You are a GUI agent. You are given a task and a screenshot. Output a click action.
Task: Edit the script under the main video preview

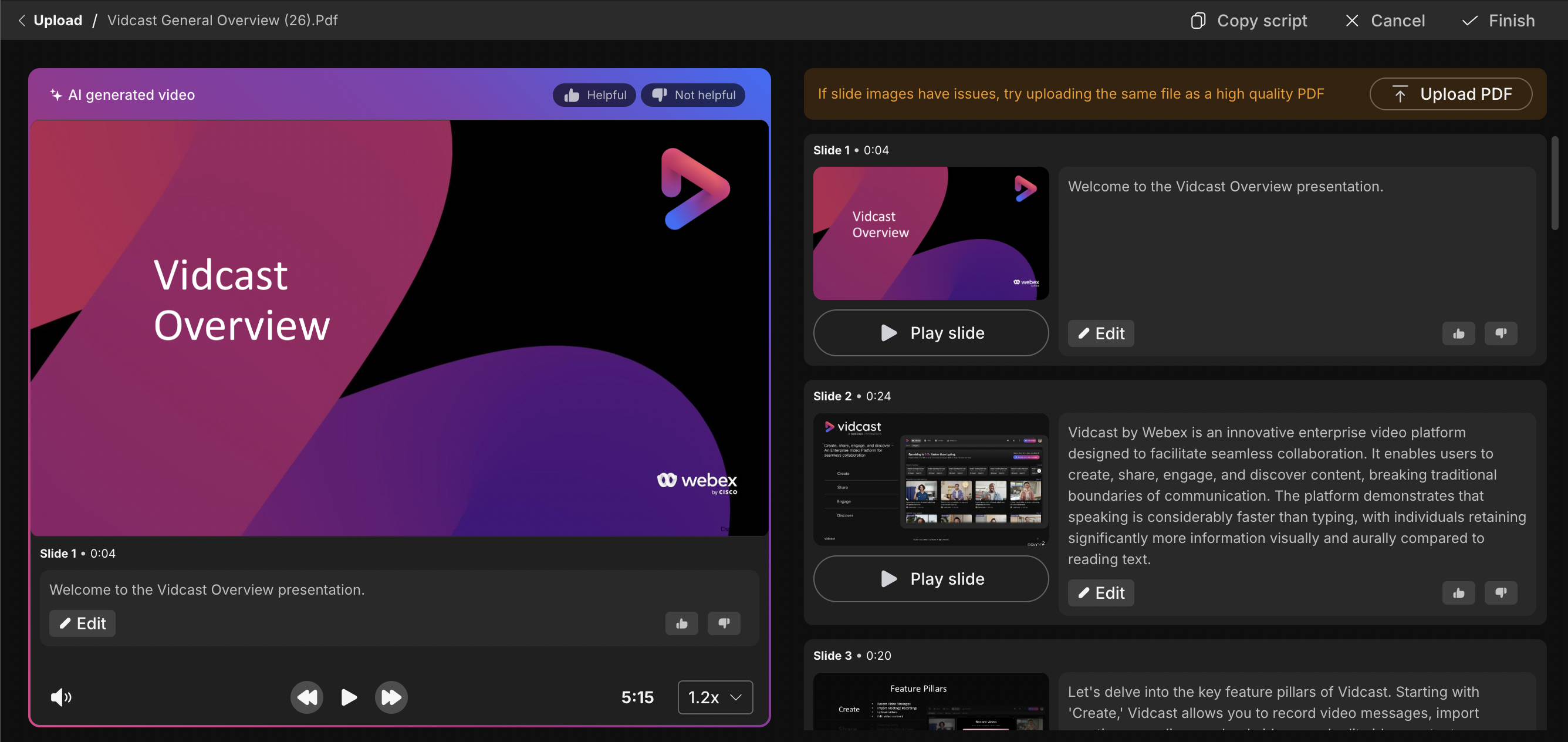click(x=82, y=623)
